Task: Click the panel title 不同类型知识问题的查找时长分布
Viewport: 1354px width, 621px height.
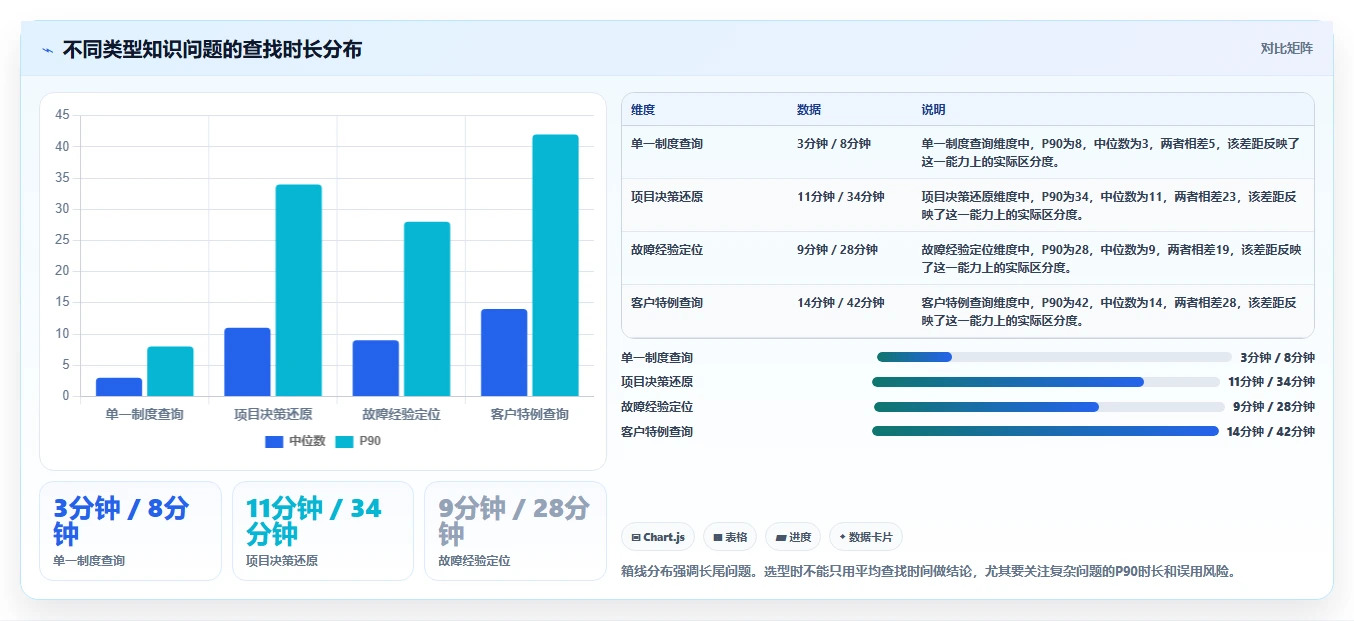Action: (x=212, y=49)
